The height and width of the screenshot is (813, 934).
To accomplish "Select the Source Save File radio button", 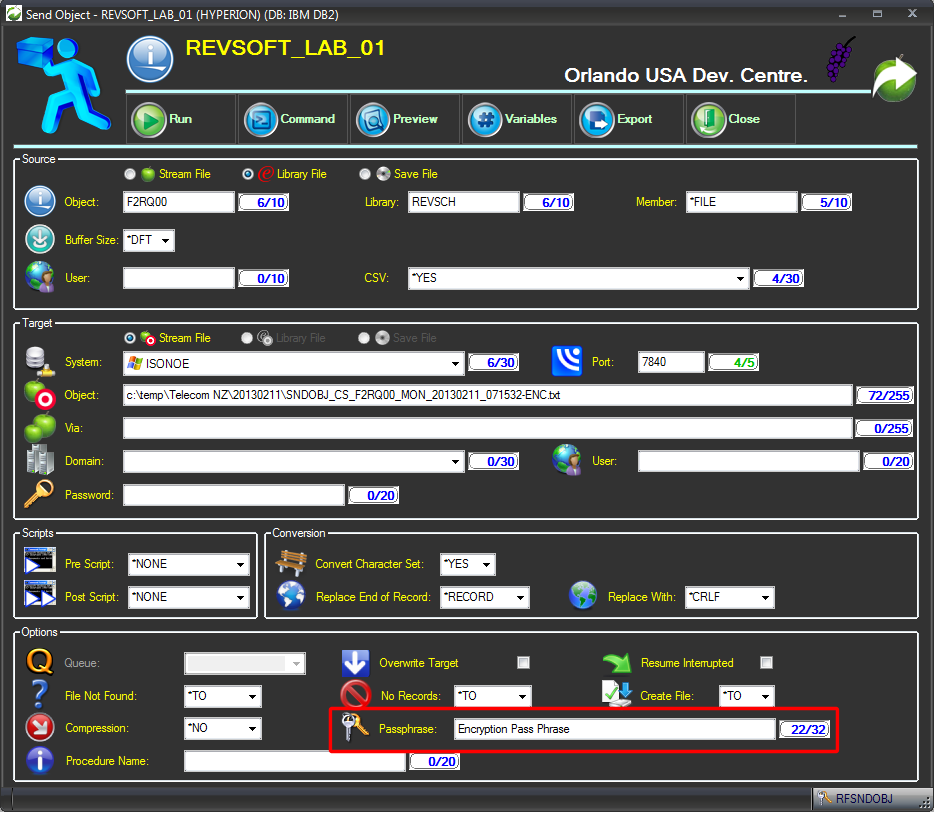I will [365, 174].
